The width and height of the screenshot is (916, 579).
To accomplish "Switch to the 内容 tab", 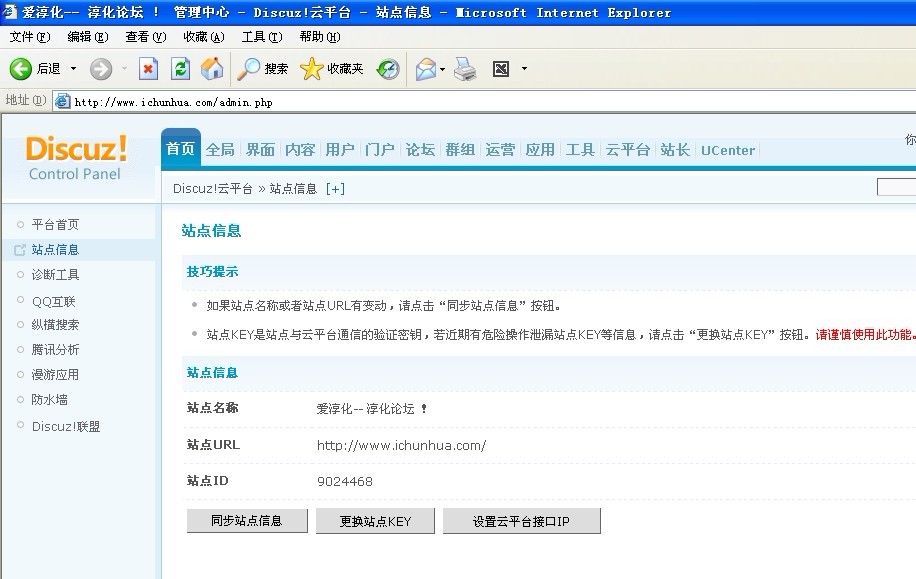I will tap(300, 150).
